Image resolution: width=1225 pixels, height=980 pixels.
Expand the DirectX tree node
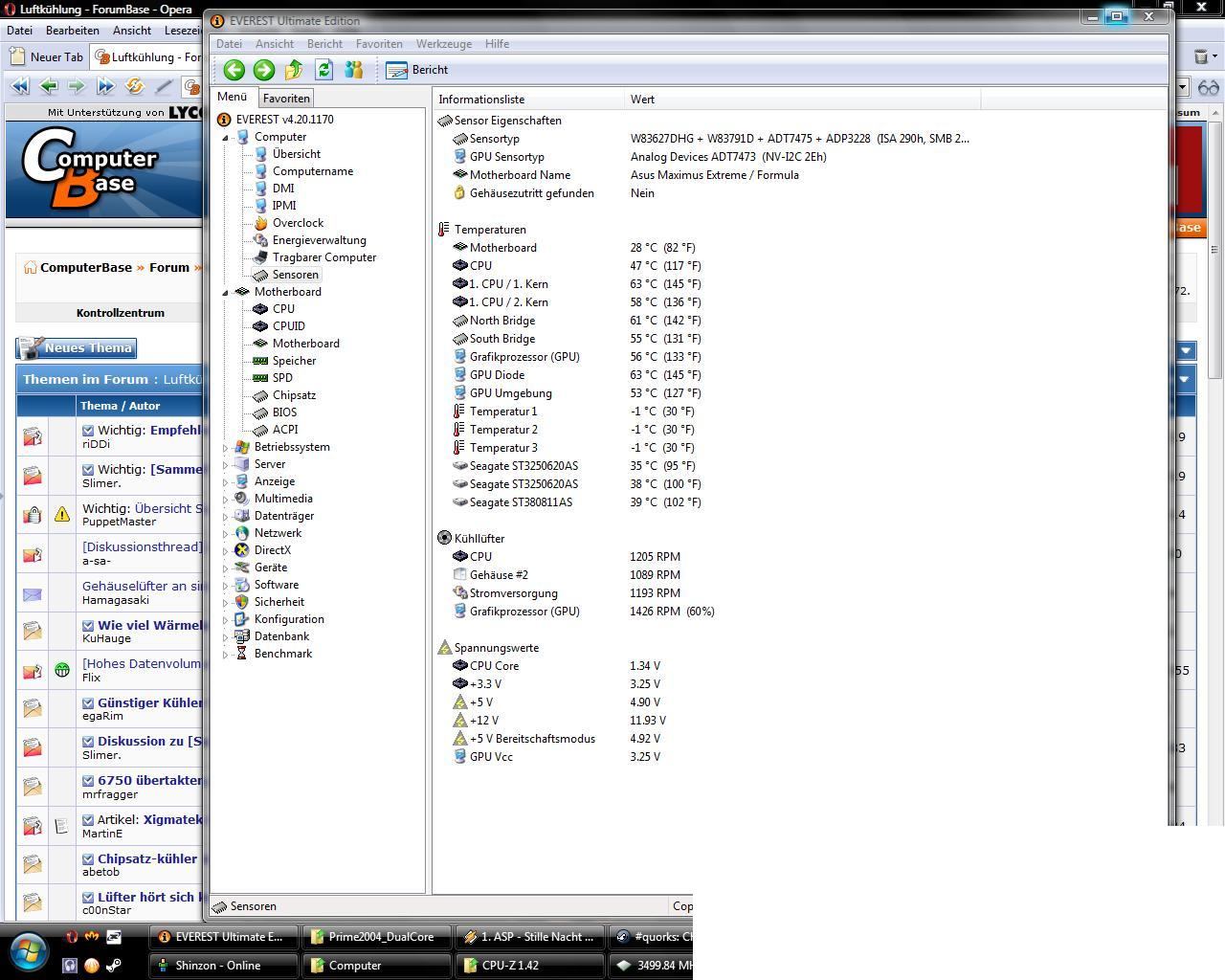(x=226, y=550)
